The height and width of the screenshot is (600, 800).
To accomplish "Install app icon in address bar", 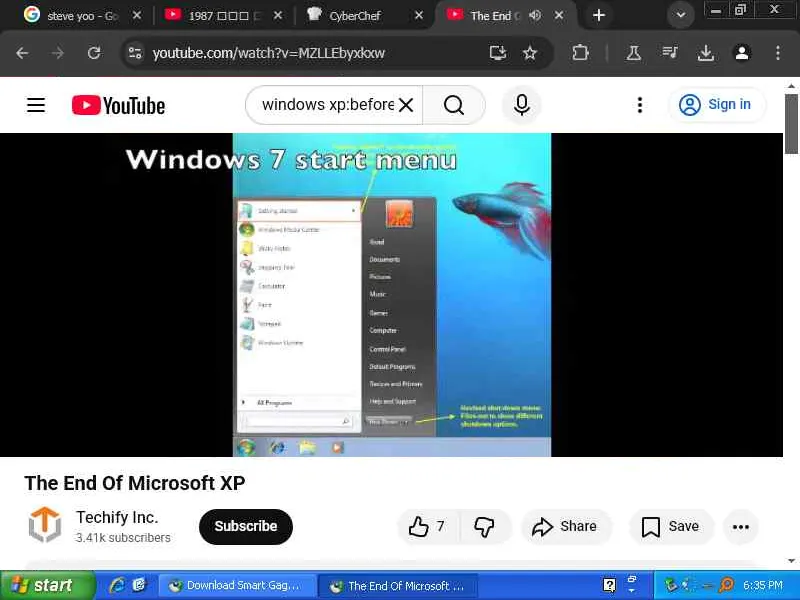I will click(497, 53).
